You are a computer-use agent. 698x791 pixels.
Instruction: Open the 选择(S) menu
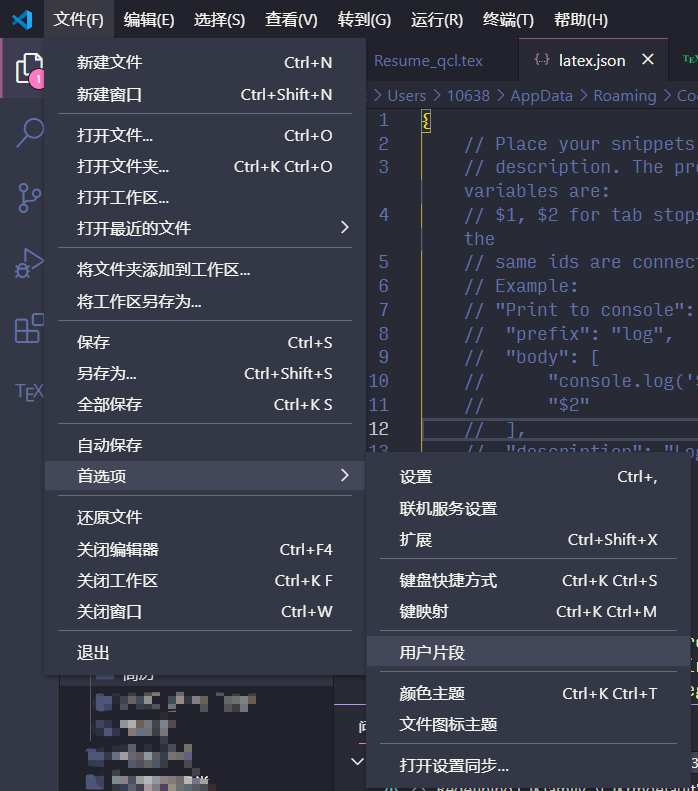pyautogui.click(x=219, y=20)
